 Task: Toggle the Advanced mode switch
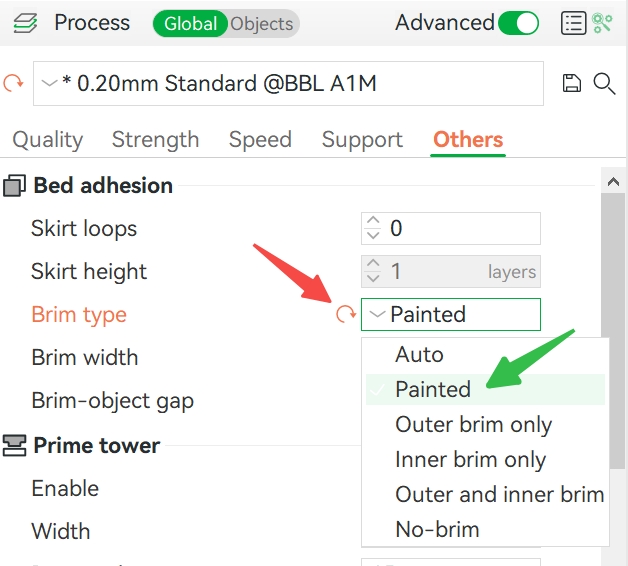pos(518,23)
